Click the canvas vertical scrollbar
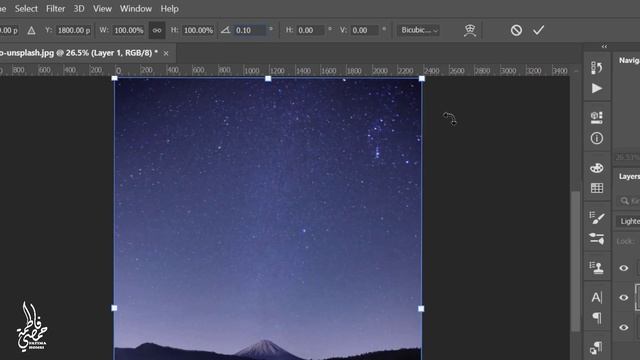640x360 pixels. click(x=576, y=261)
